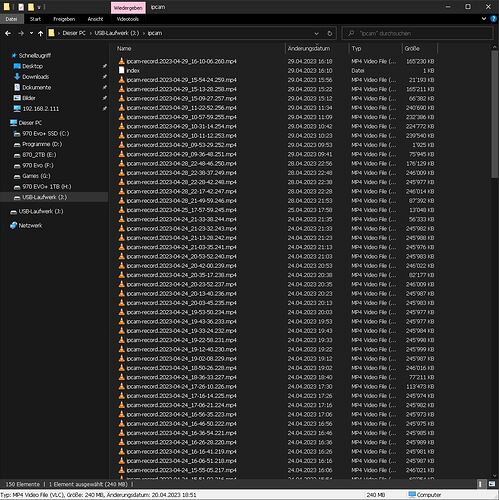Sort files by Größe column header
The image size is (499, 500).
(x=412, y=49)
